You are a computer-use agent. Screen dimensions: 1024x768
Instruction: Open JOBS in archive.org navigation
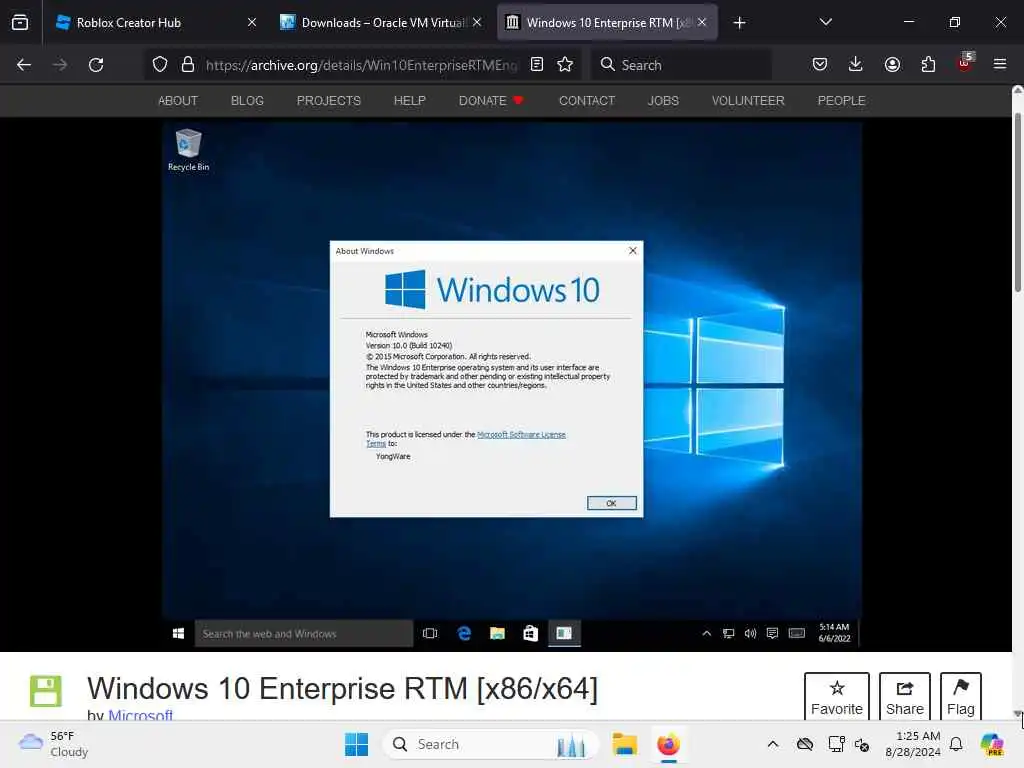[663, 101]
